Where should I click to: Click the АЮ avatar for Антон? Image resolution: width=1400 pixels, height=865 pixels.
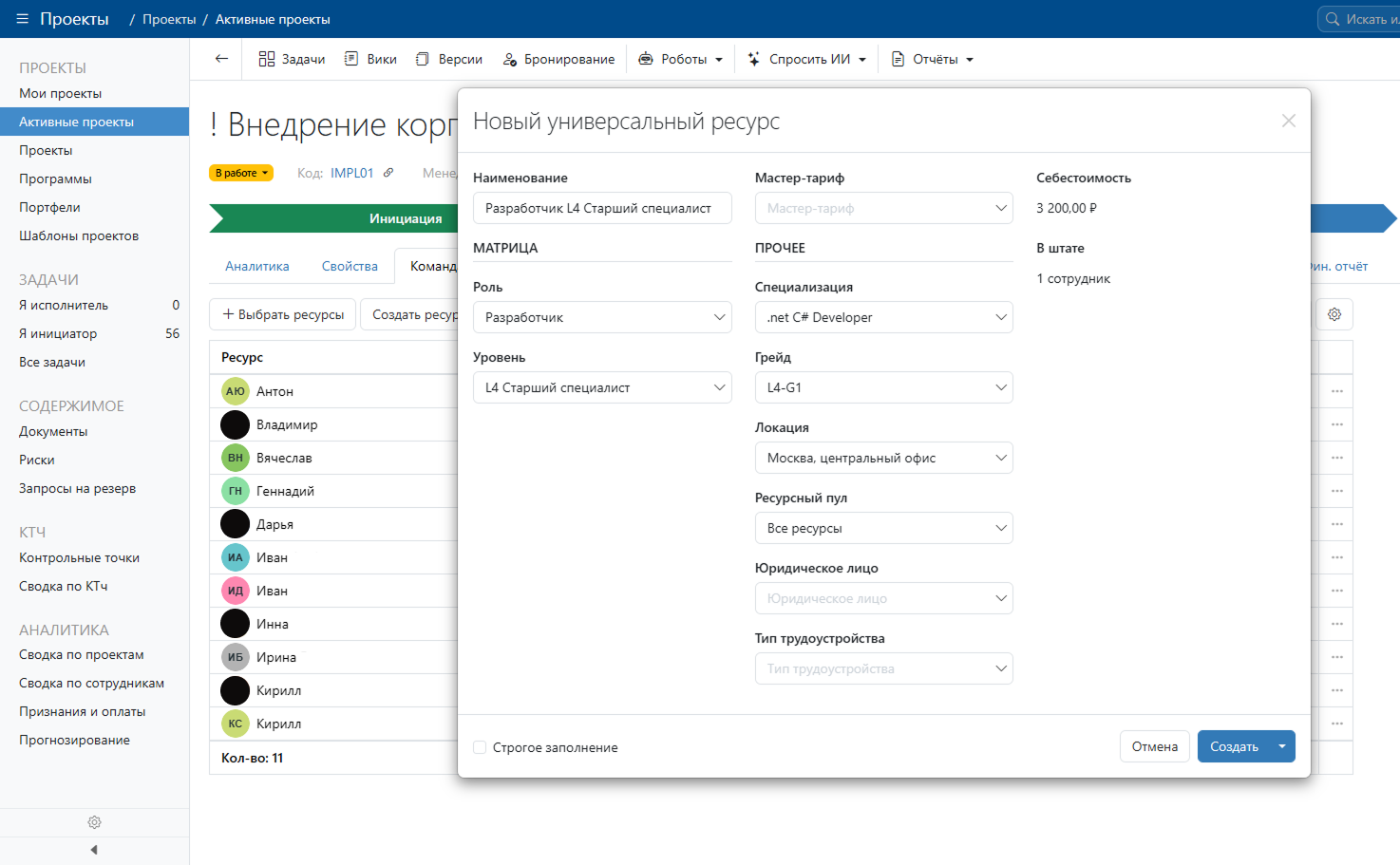(236, 391)
